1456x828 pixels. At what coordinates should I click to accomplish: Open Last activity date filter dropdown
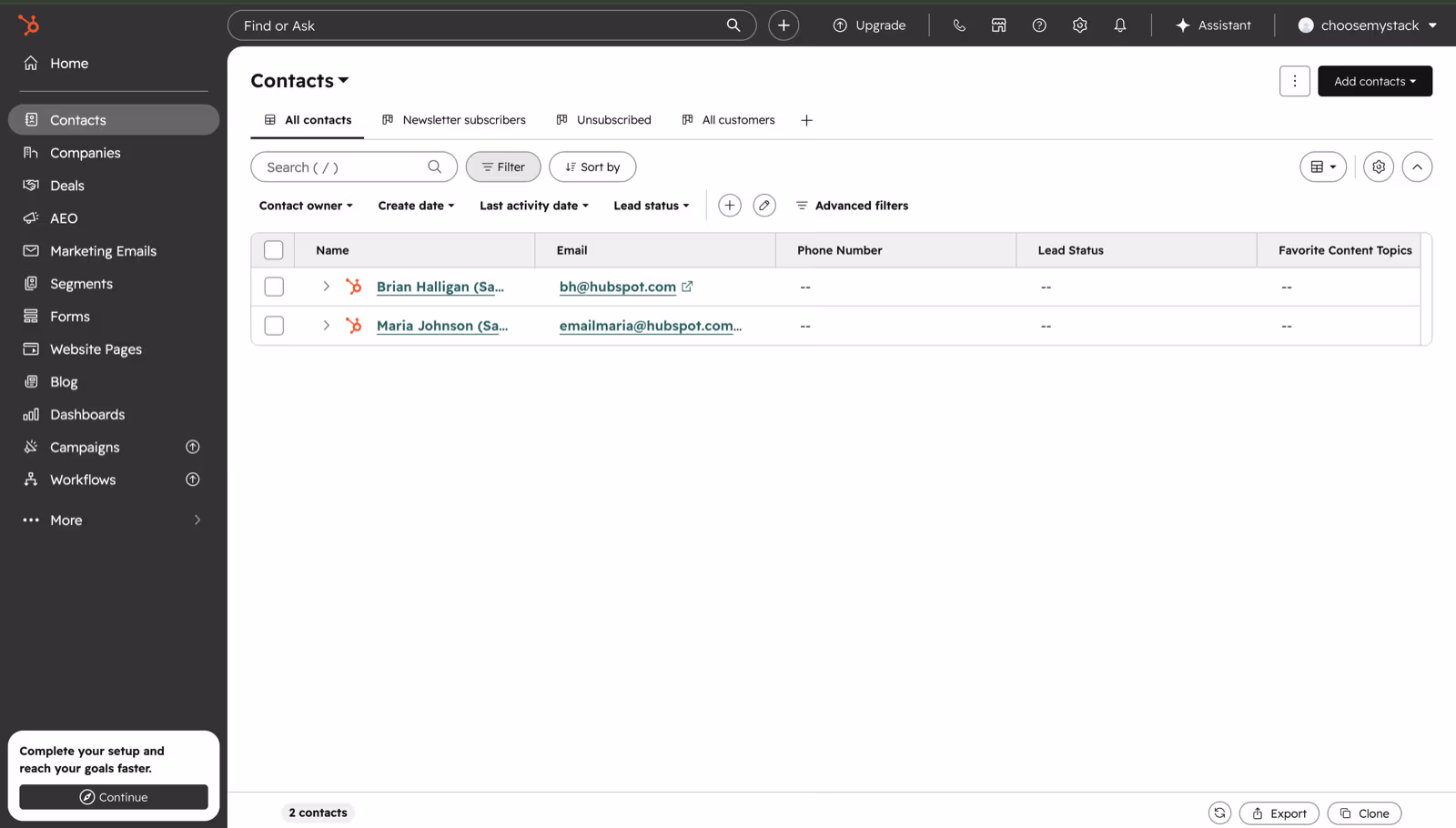click(534, 206)
